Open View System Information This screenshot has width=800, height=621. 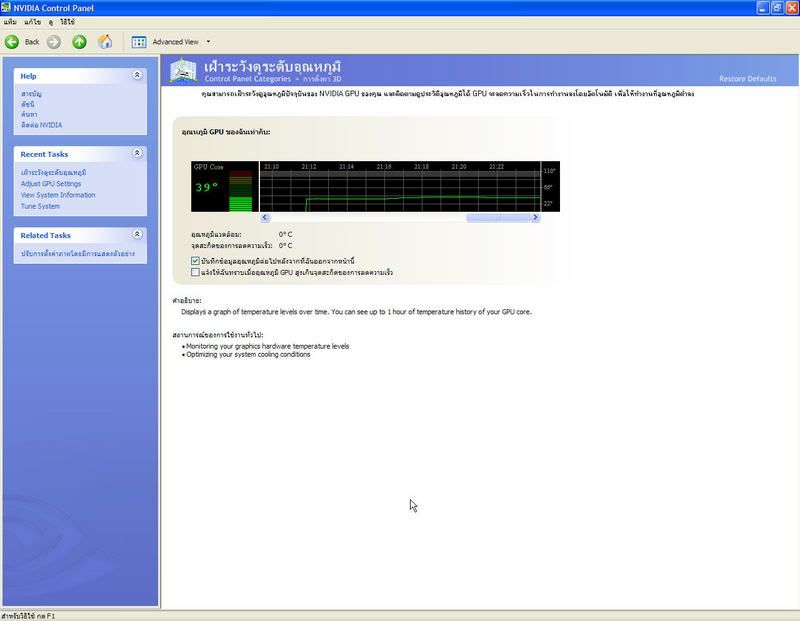pos(58,195)
